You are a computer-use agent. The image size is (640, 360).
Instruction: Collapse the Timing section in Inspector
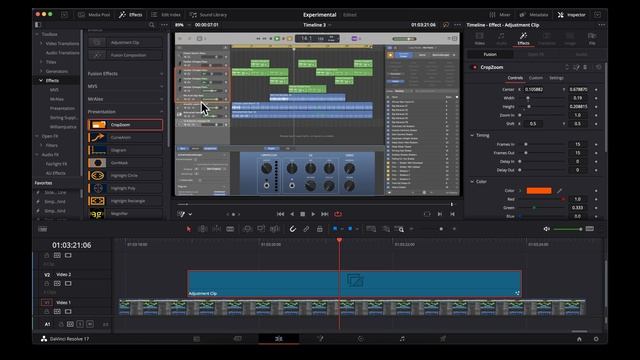472,135
